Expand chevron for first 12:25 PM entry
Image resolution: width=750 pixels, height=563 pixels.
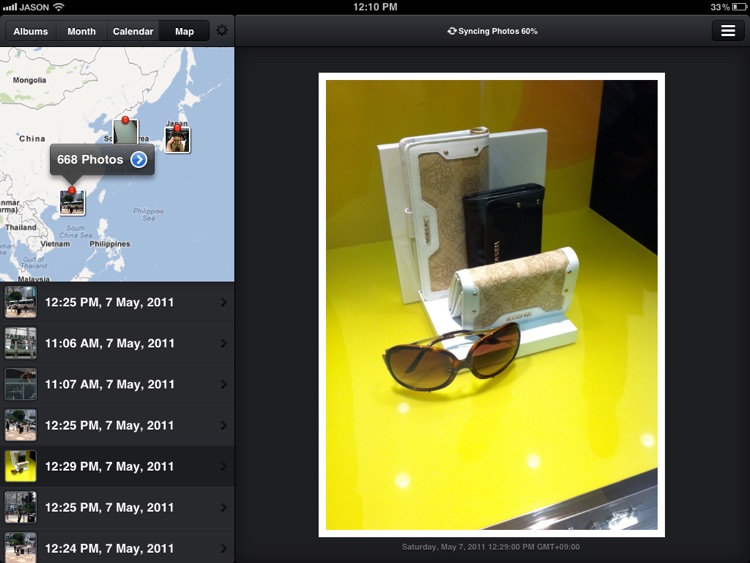tap(224, 302)
